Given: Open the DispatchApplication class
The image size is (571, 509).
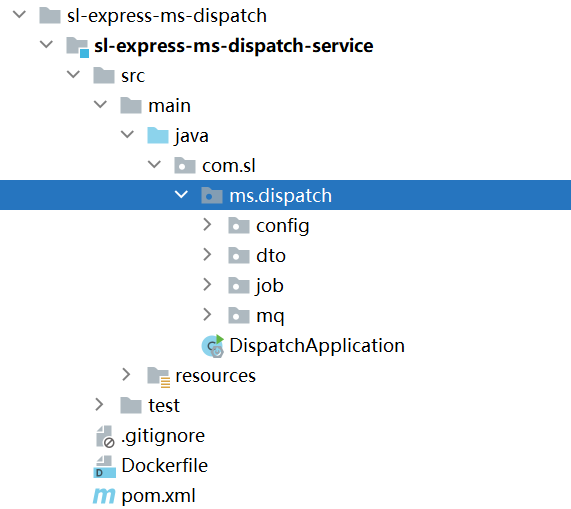Looking at the screenshot, I should click(317, 346).
